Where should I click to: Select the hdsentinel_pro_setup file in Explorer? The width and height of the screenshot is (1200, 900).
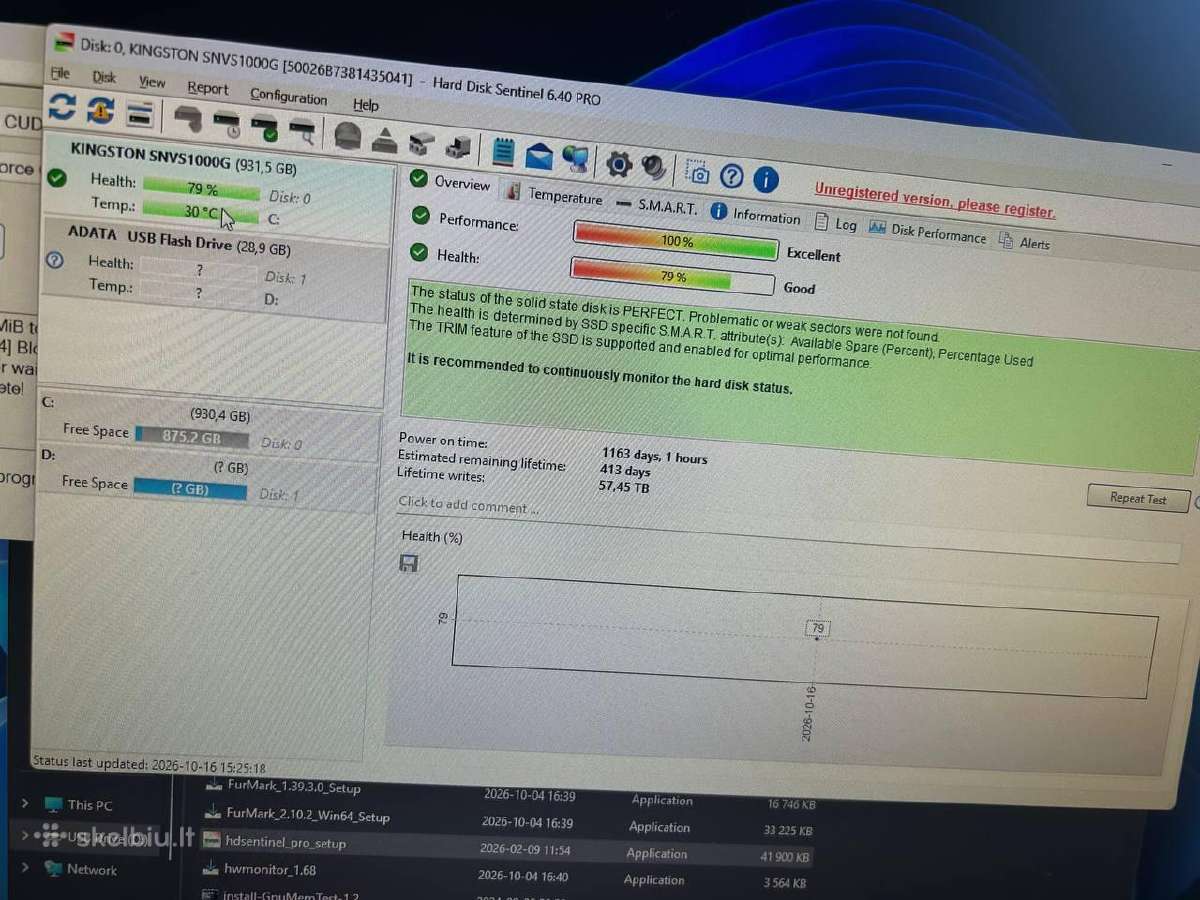point(285,842)
